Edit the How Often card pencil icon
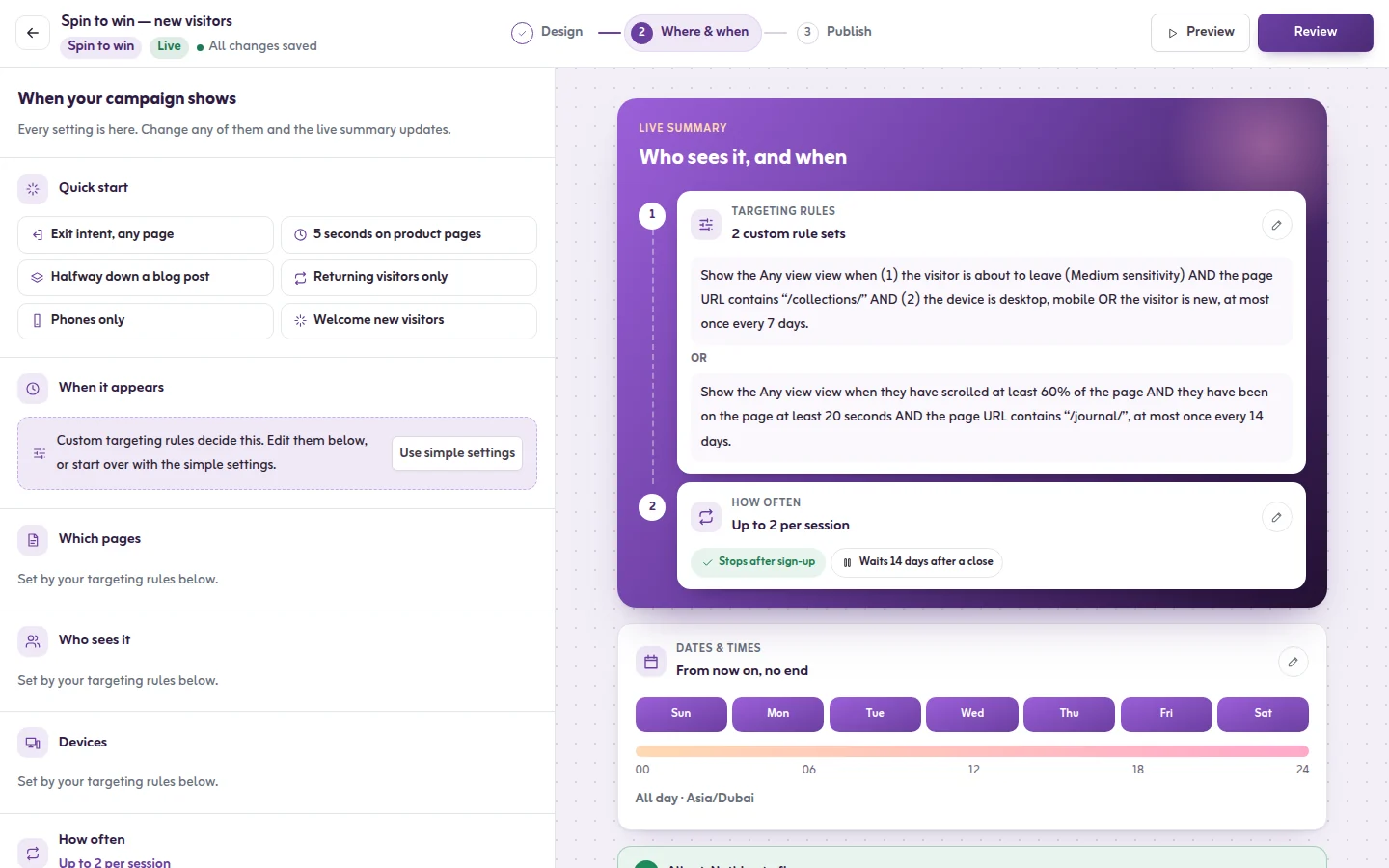Viewport: 1389px width, 868px height. click(1276, 517)
